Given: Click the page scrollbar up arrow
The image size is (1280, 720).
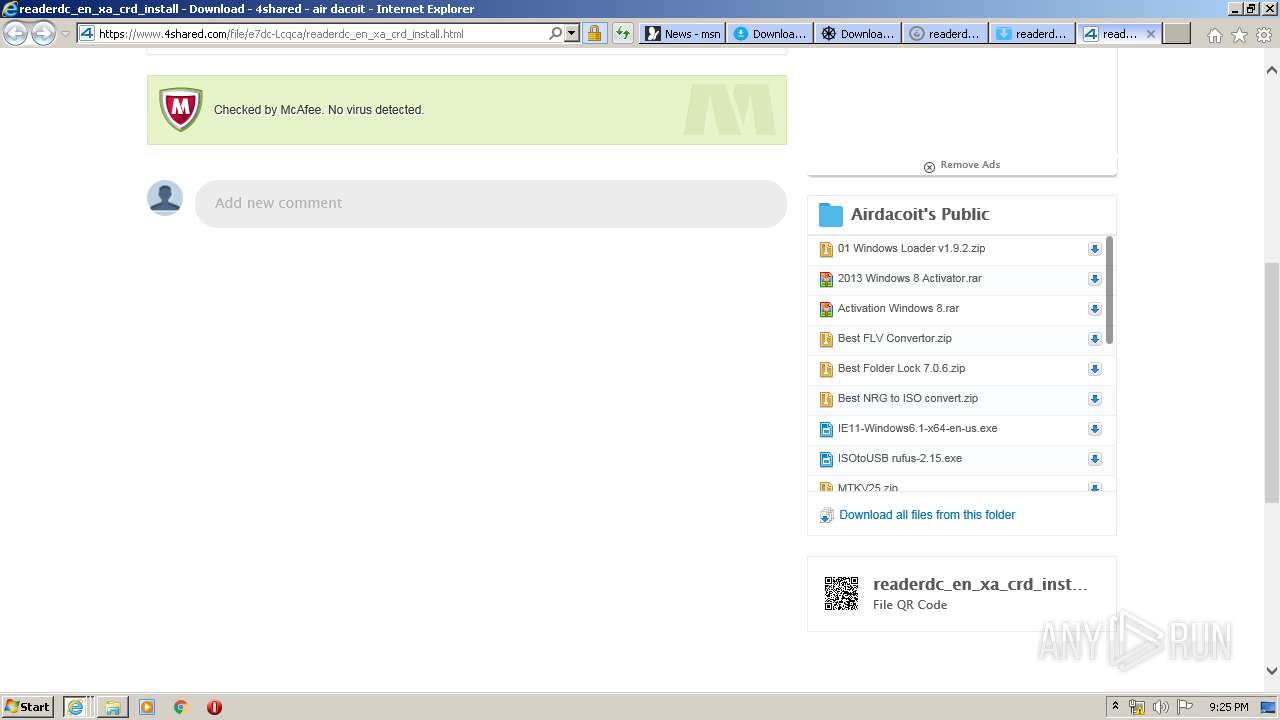Looking at the screenshot, I should [1271, 70].
